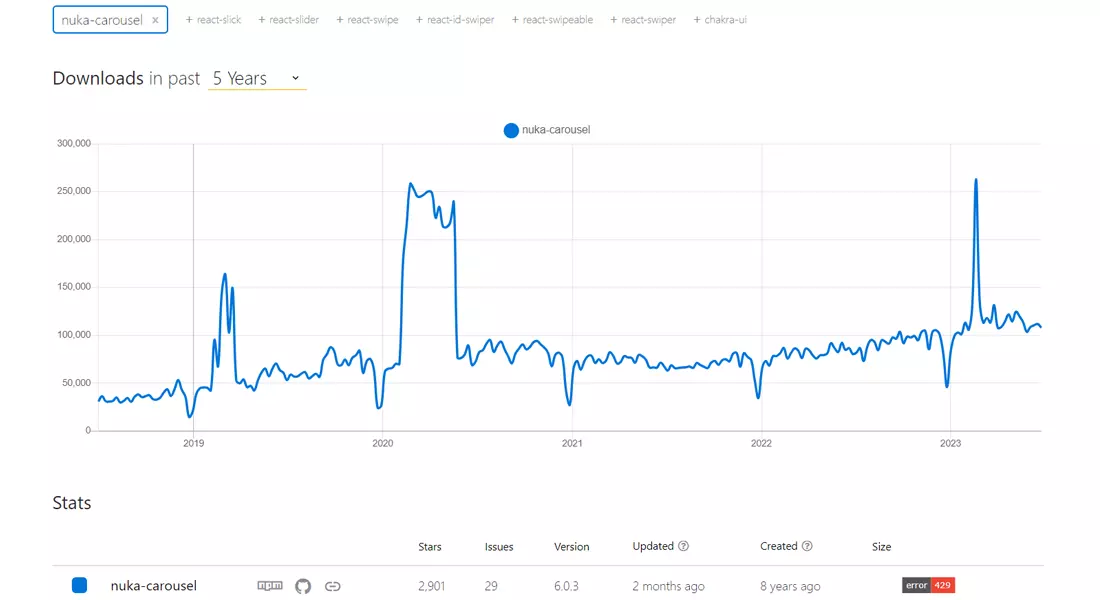Screen dimensions: 1100x600
Task: Add react-swipe to the comparison
Action: pos(367,20)
